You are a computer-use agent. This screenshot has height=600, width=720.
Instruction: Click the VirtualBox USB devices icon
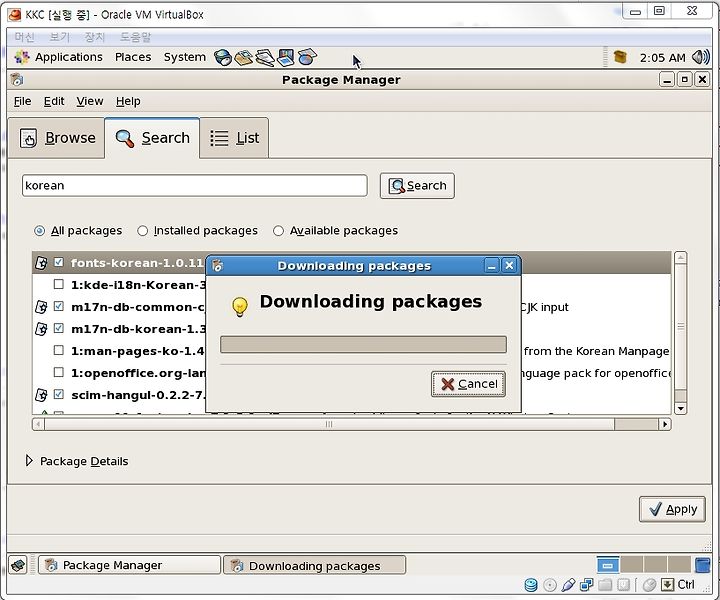(x=568, y=585)
